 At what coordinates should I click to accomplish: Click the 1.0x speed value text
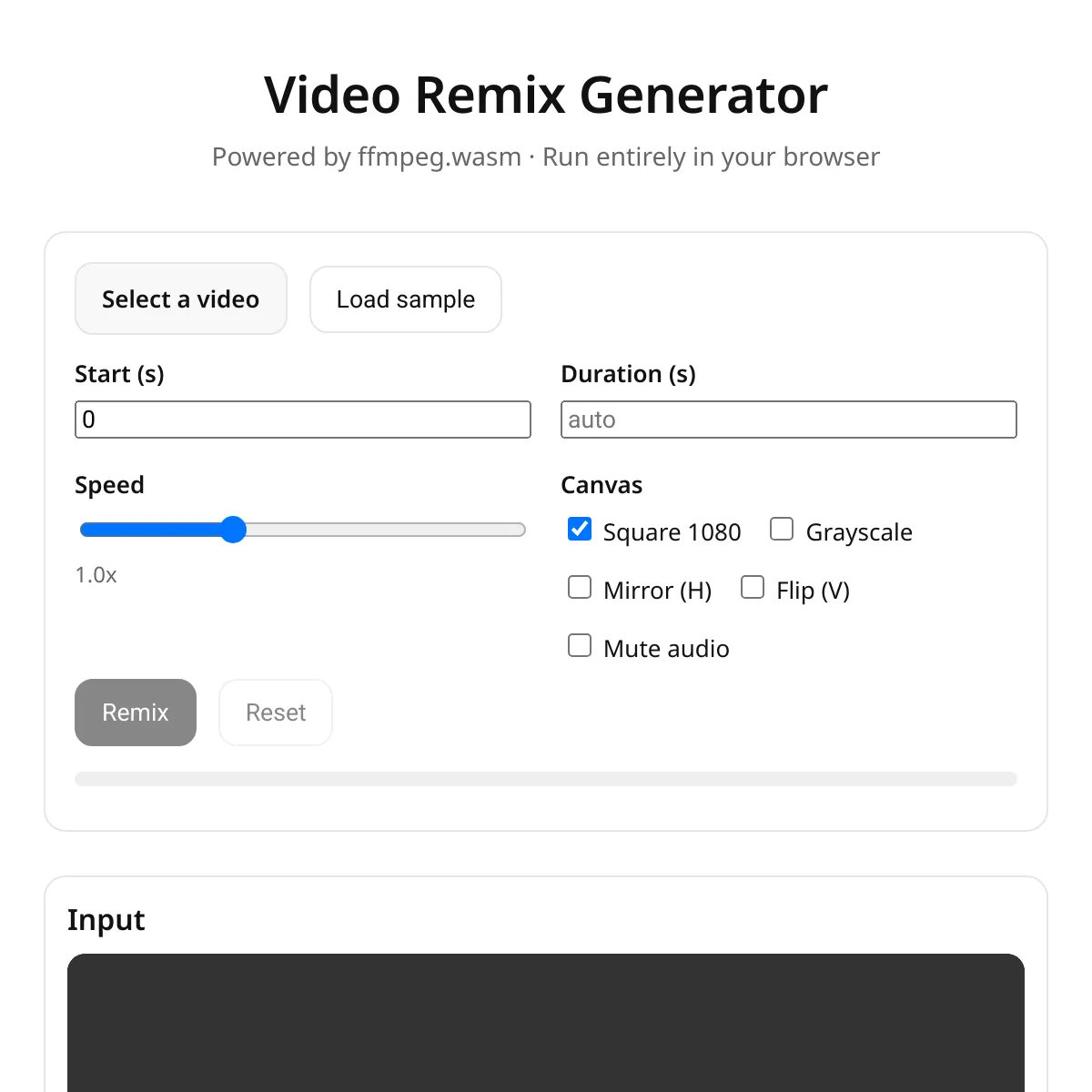click(96, 575)
